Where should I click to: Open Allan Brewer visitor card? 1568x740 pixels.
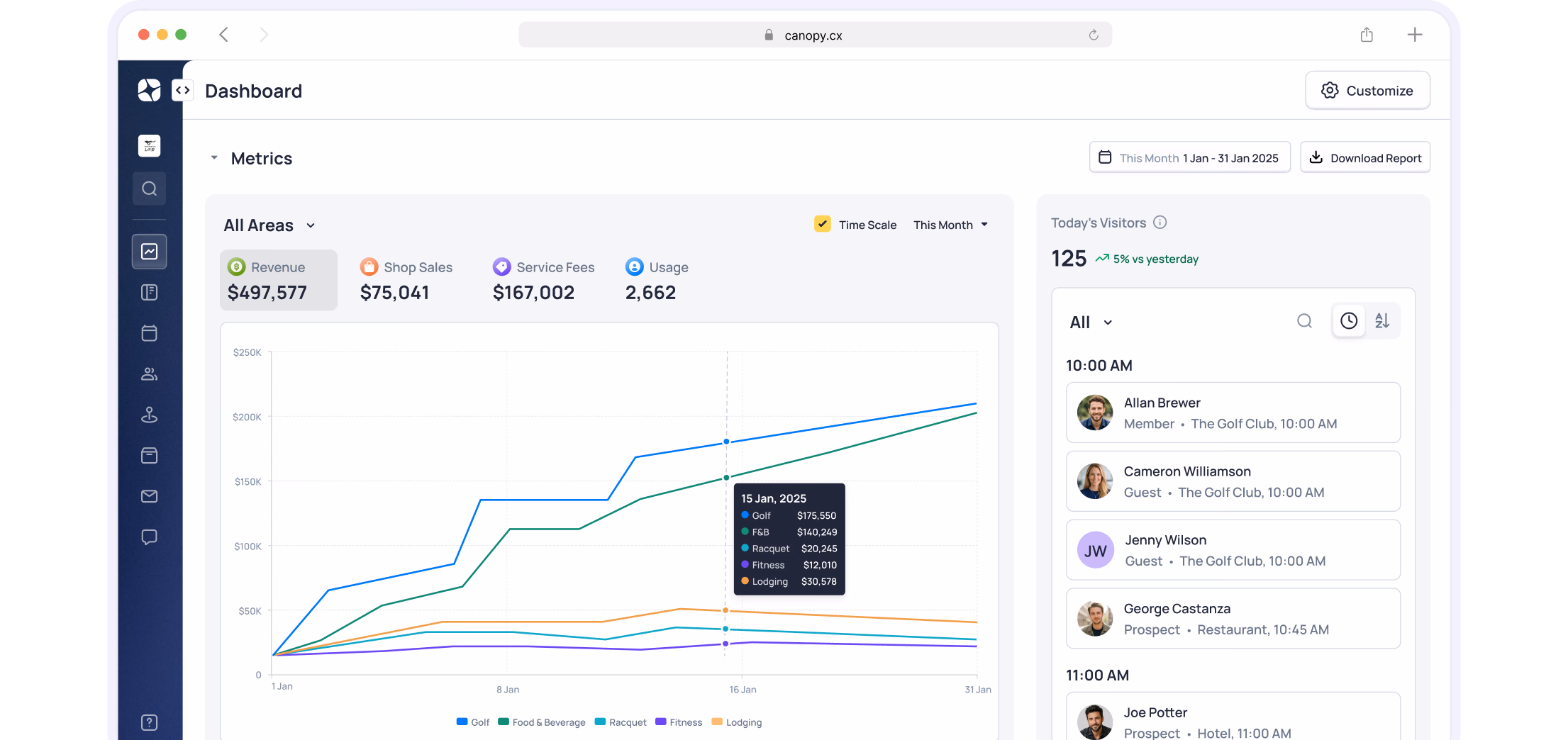point(1233,413)
